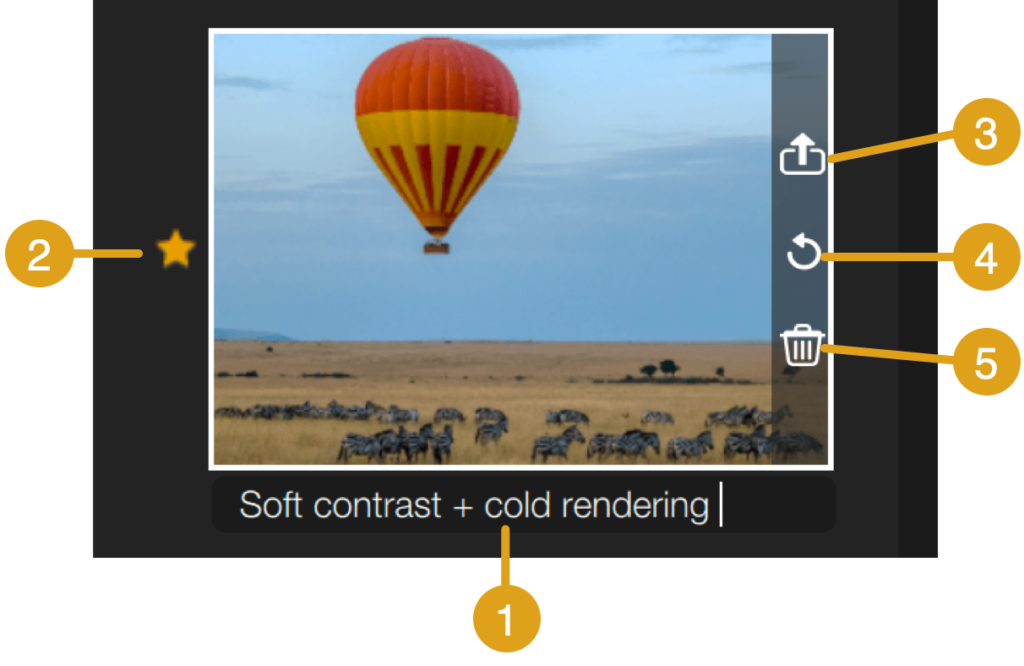The image size is (1024, 666).
Task: Click the trees on the horizon
Action: click(x=660, y=368)
